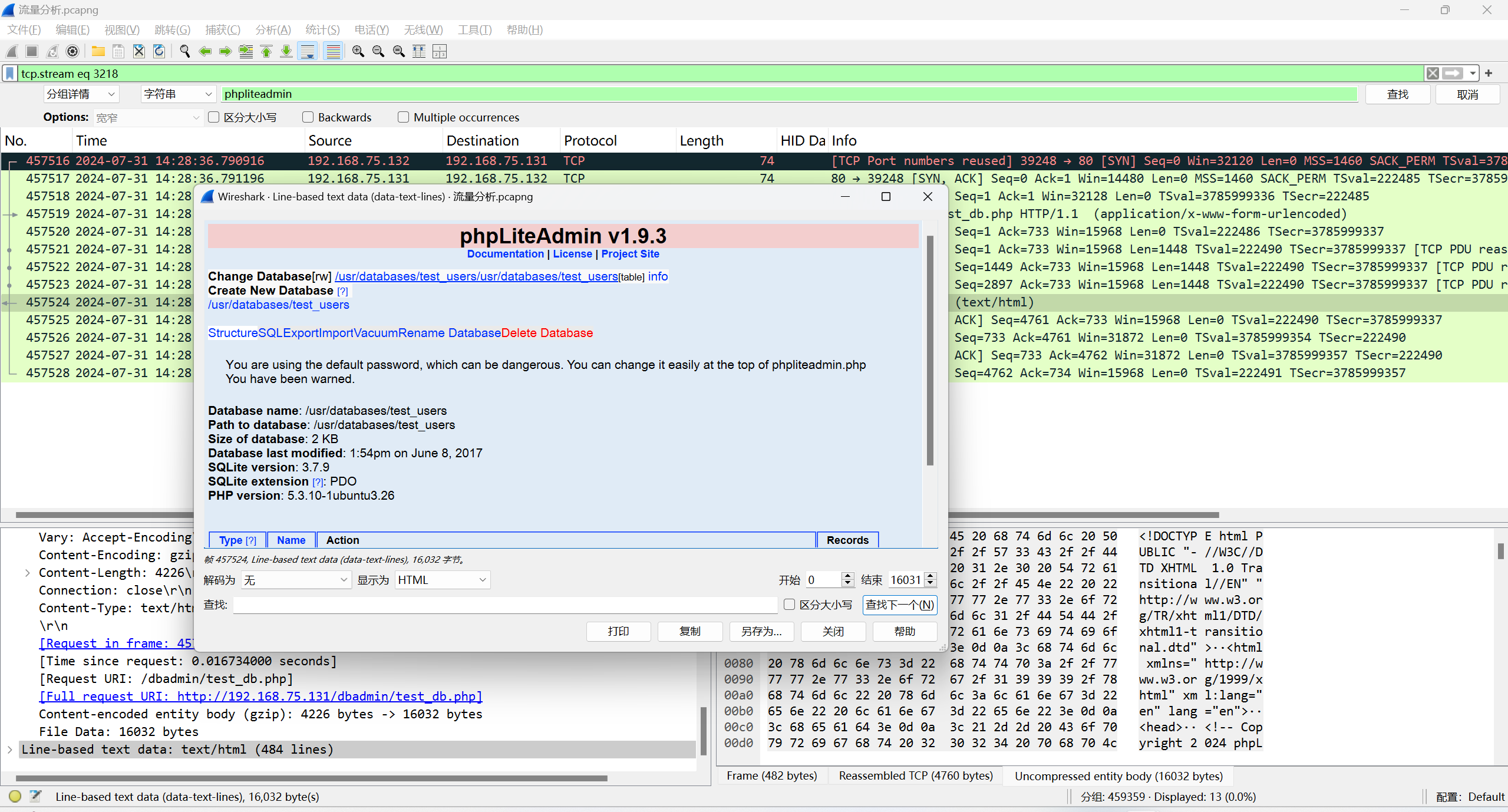This screenshot has height=812, width=1508.
Task: Expand the Line-based text data tree node
Action: point(10,750)
